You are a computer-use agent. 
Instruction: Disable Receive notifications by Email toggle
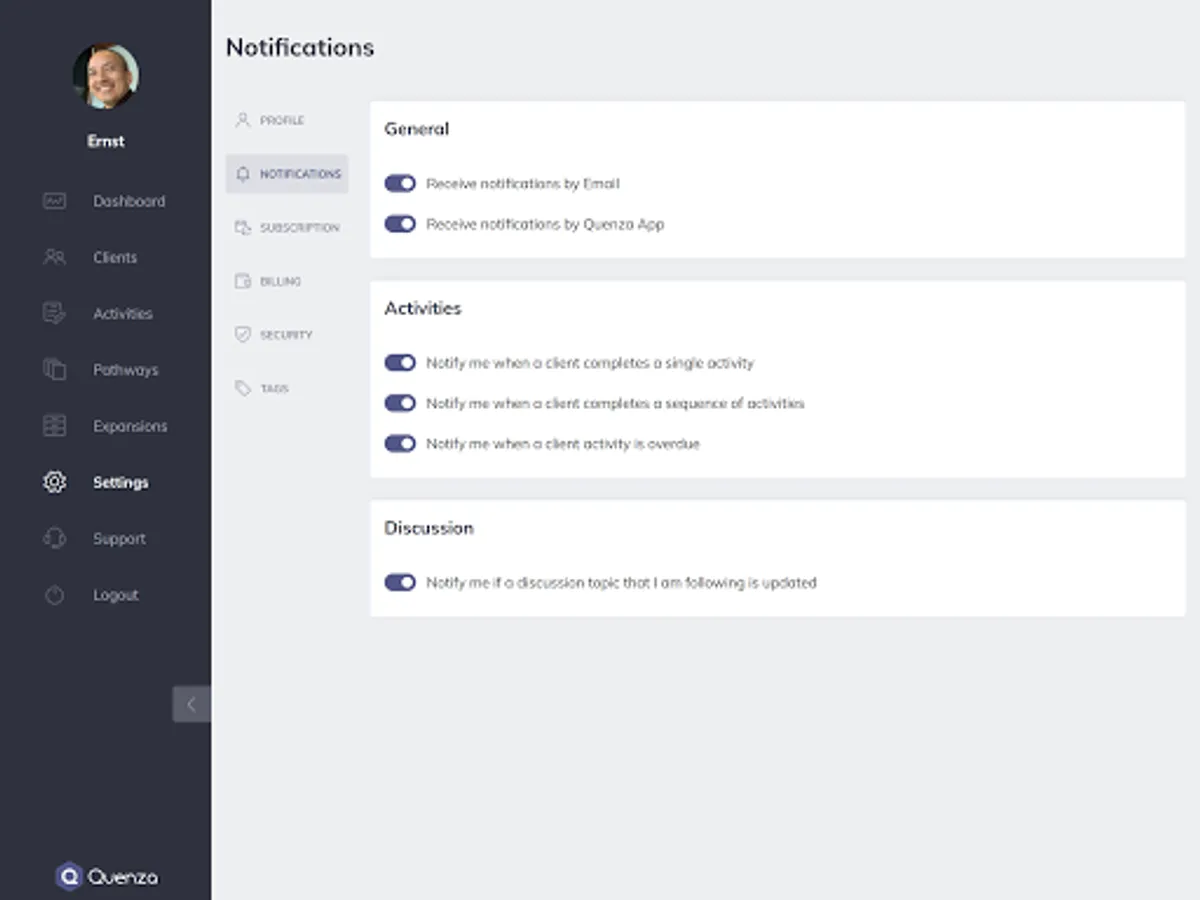pyautogui.click(x=400, y=184)
